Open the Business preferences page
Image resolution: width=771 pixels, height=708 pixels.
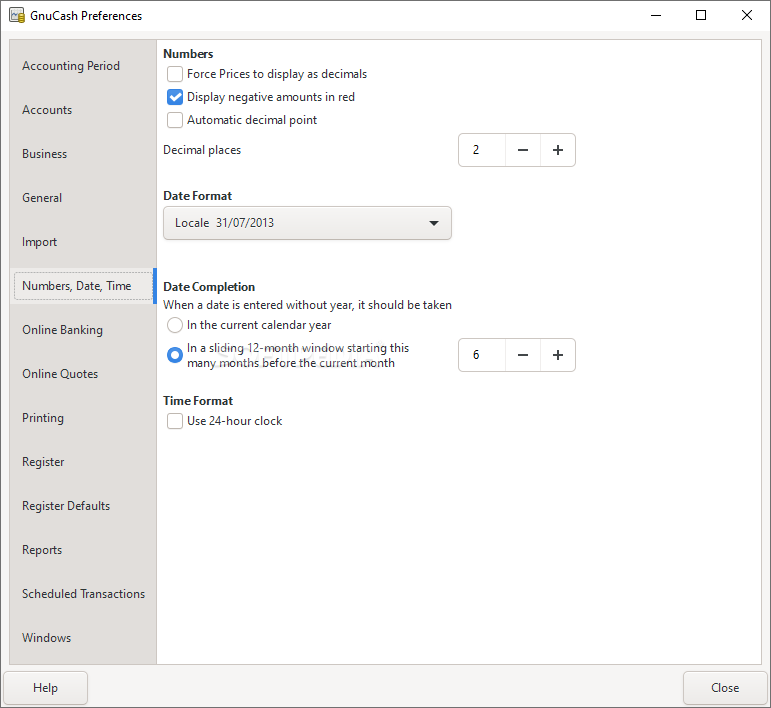click(x=83, y=154)
